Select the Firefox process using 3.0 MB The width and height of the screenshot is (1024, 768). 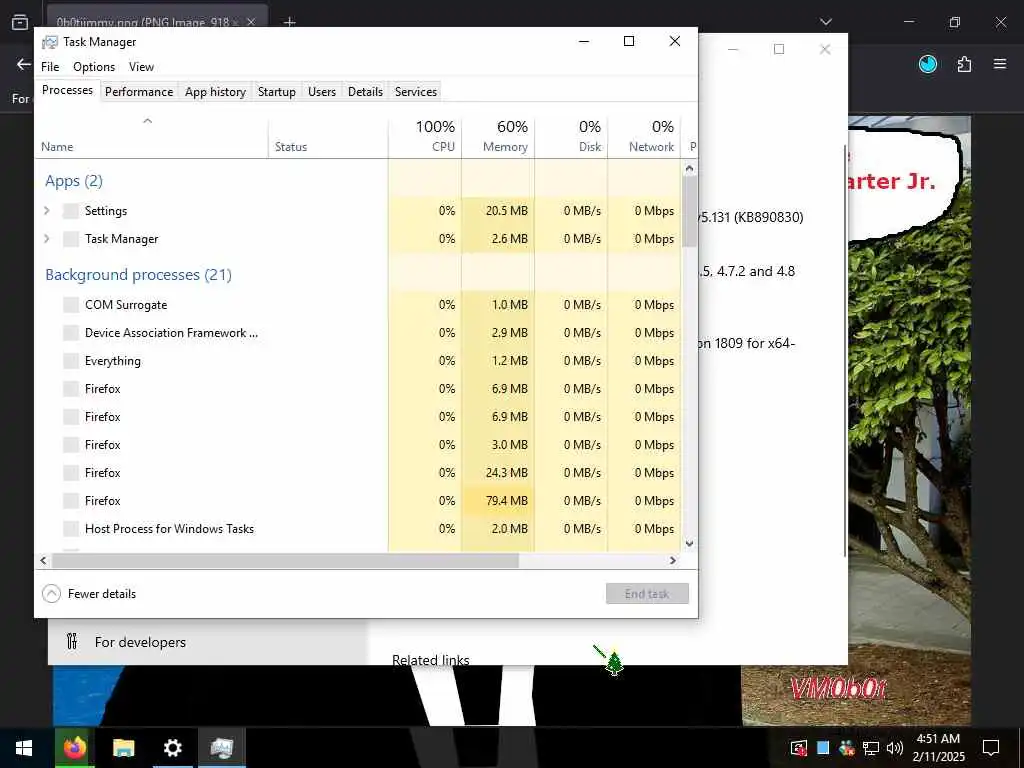(358, 444)
